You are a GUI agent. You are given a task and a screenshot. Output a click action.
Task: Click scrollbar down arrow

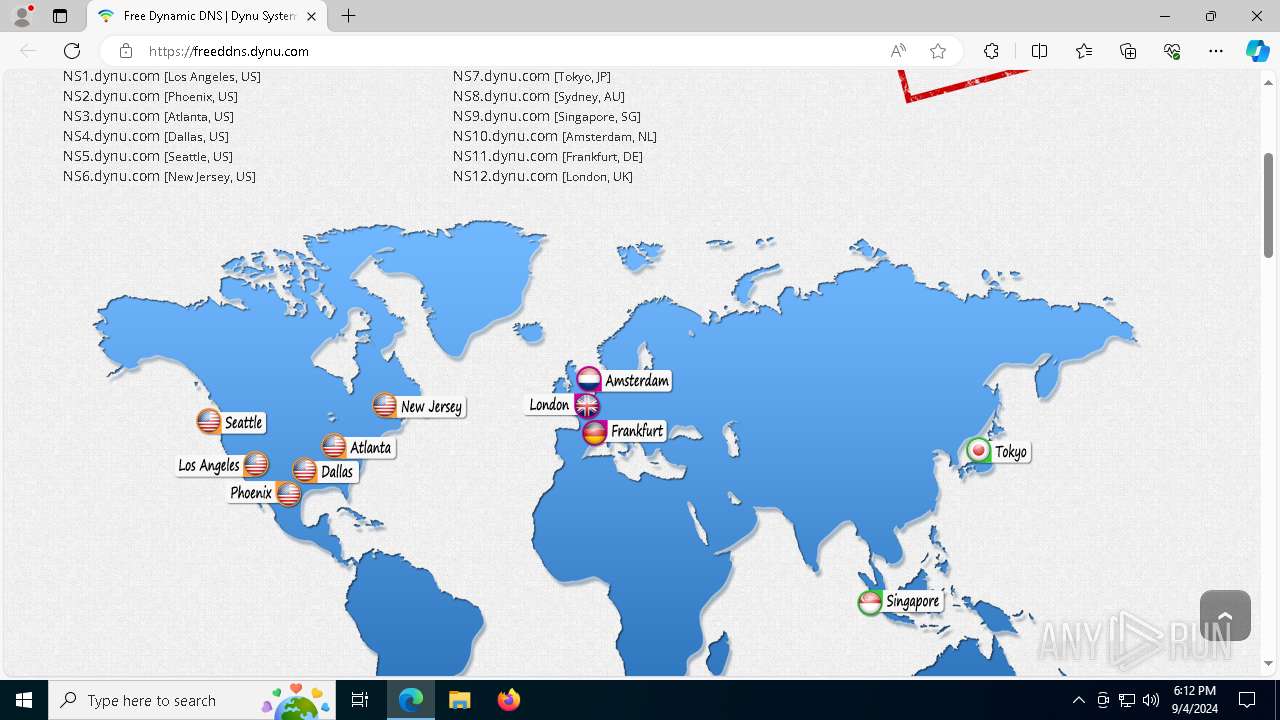point(1268,663)
